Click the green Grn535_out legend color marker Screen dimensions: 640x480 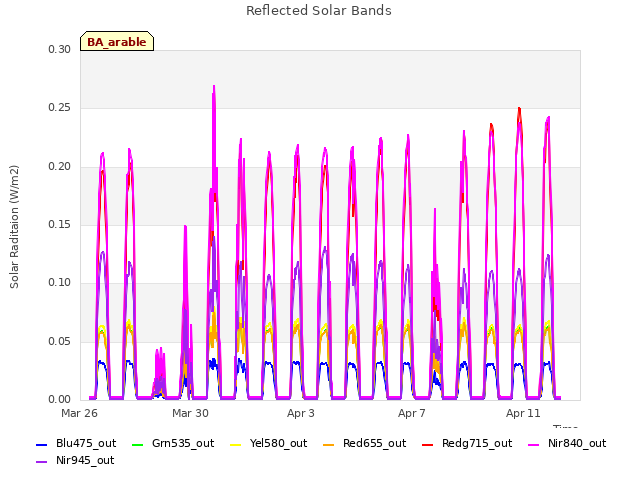coord(138,444)
